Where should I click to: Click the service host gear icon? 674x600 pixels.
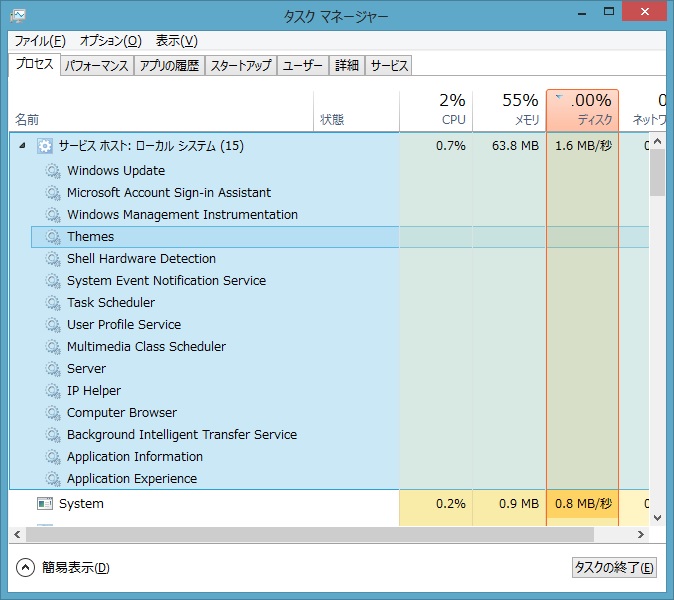(x=45, y=146)
